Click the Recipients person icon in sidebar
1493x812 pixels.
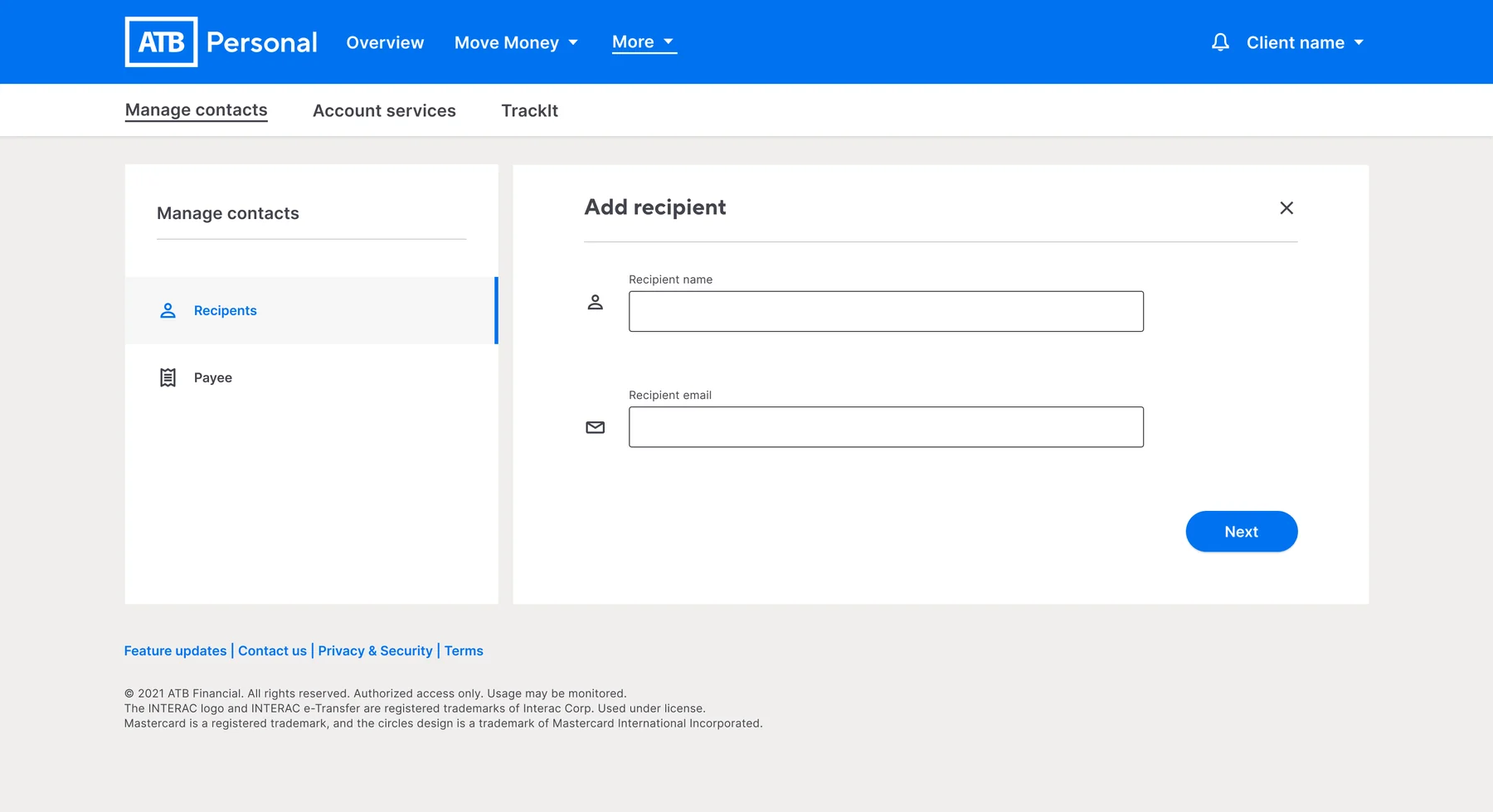point(168,310)
